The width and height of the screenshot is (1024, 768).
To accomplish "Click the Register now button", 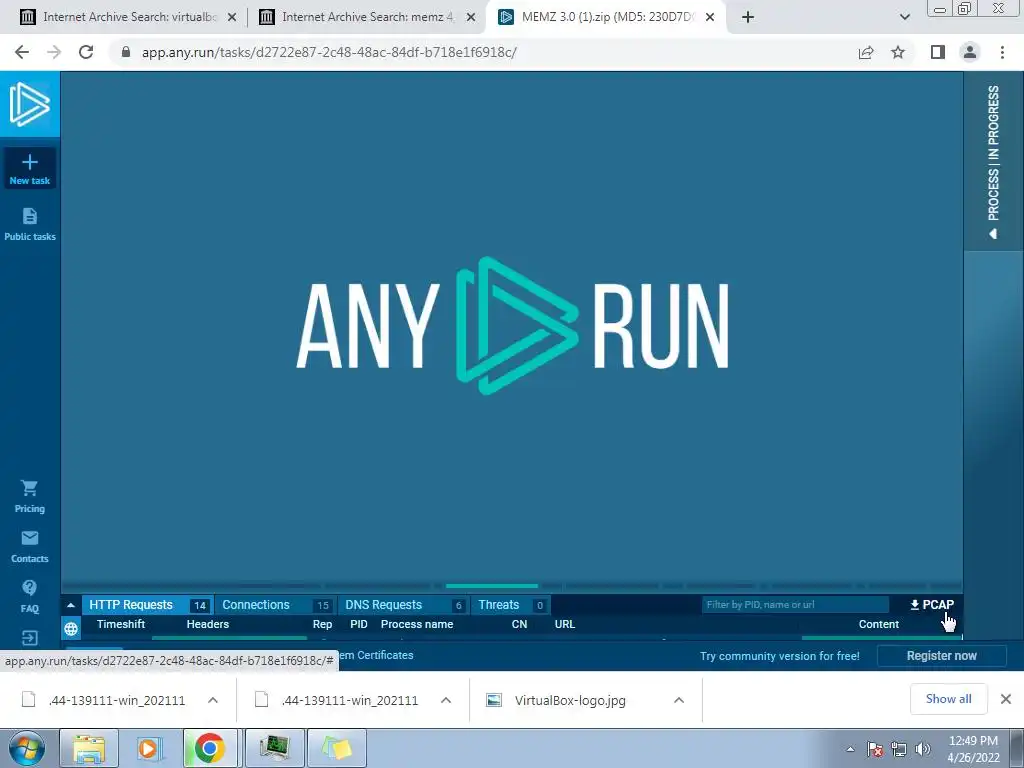I will [941, 656].
